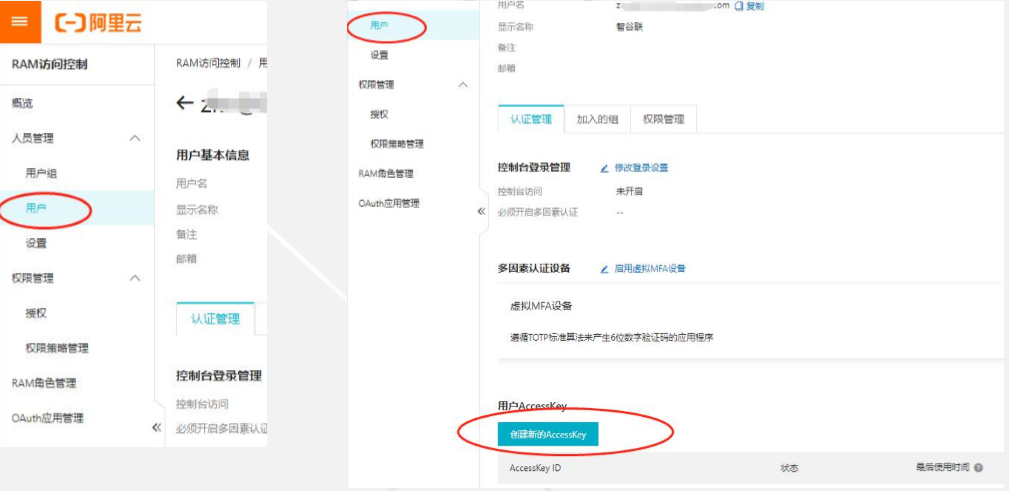Switch to 认证管理 tab in zoomed view
Image resolution: width=1009 pixels, height=491 pixels.
[x=215, y=319]
